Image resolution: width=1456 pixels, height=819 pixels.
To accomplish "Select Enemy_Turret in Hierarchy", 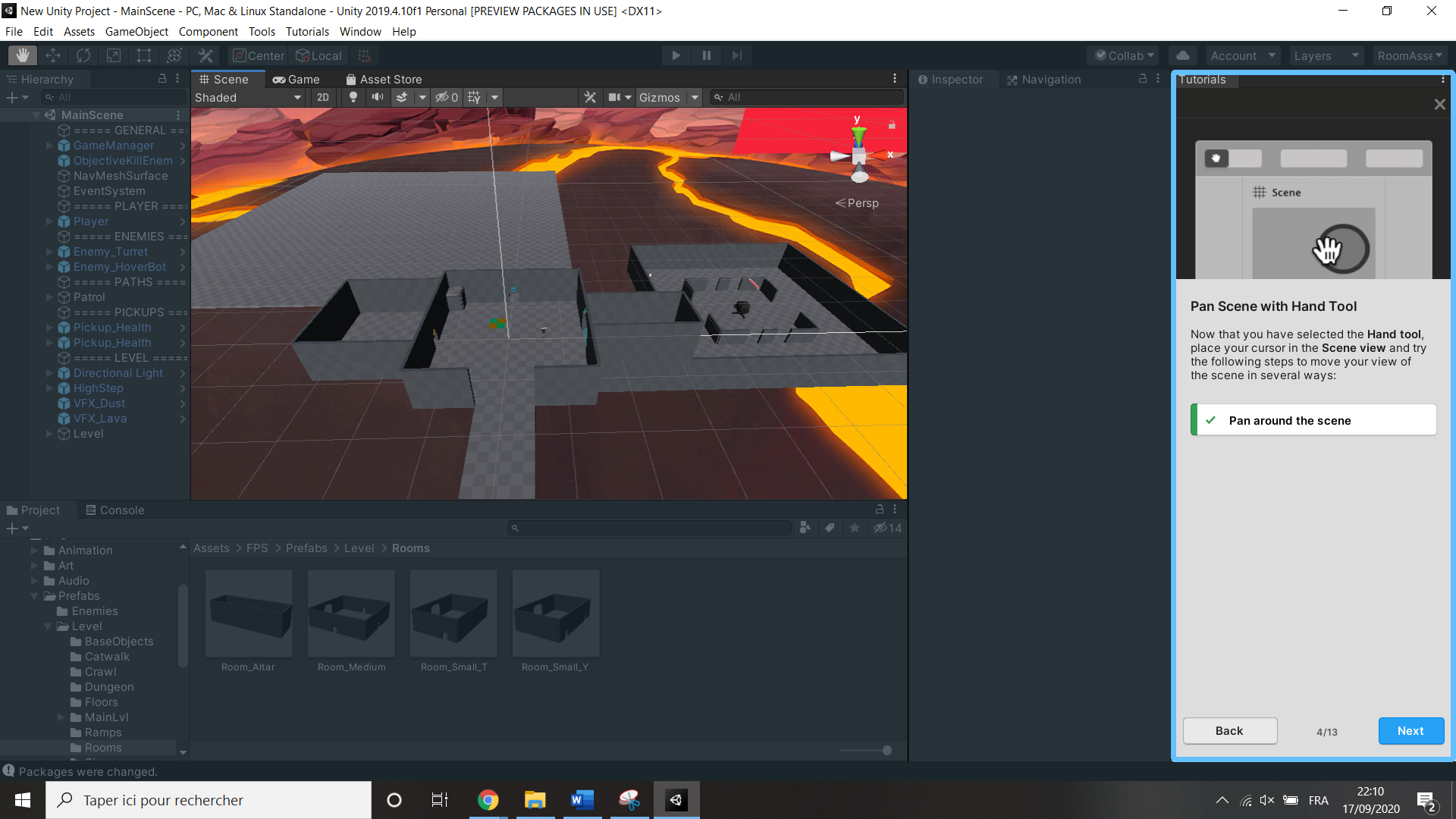I will coord(111,252).
